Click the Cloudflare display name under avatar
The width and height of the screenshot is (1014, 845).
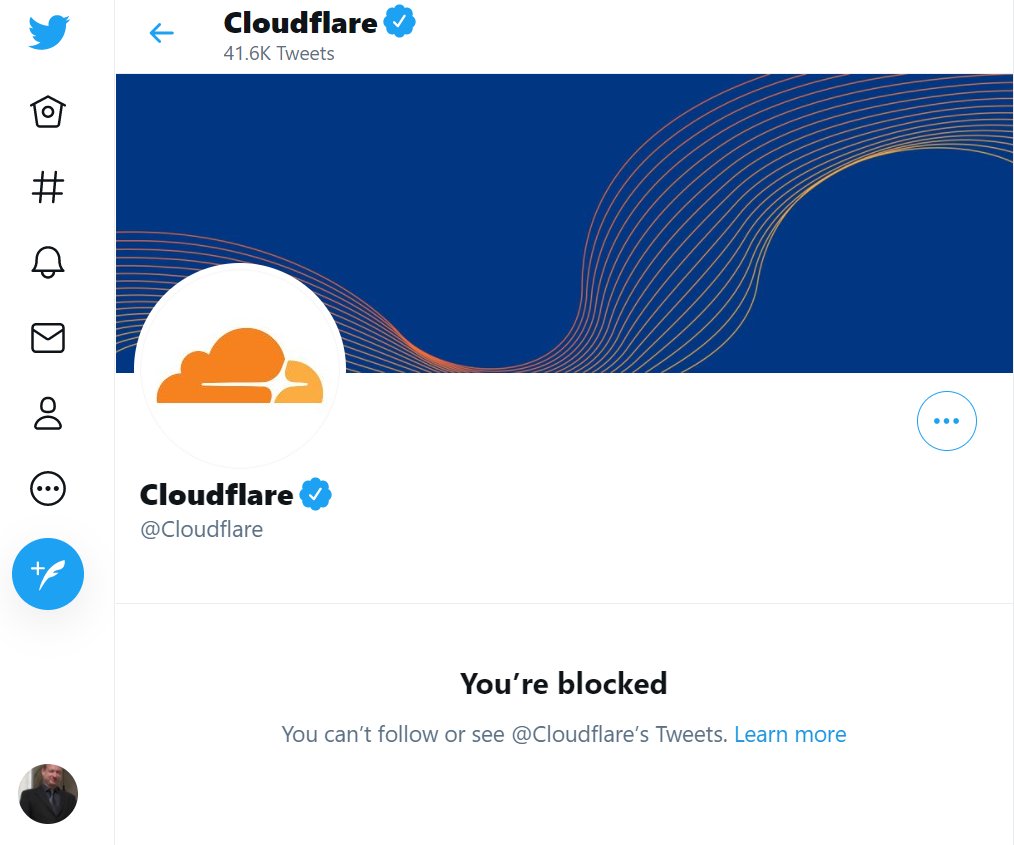(x=217, y=495)
